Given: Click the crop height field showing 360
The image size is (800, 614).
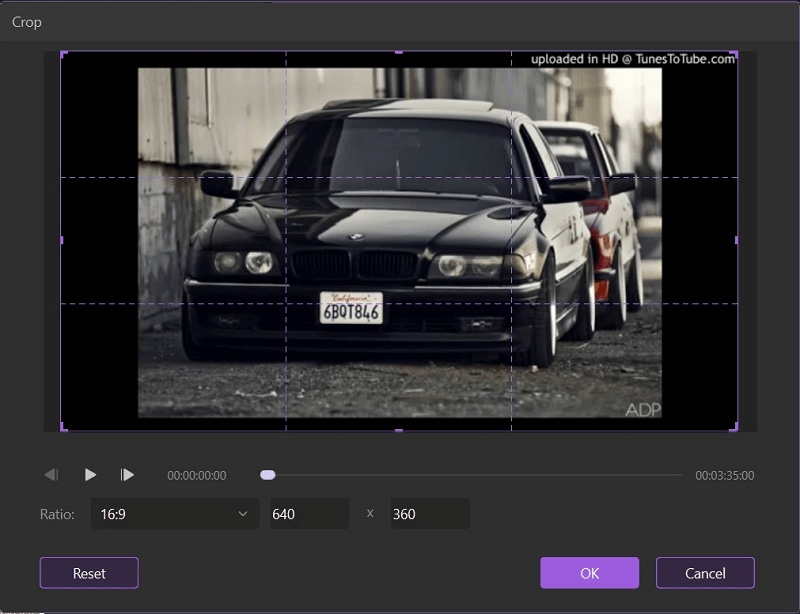Looking at the screenshot, I should [430, 513].
